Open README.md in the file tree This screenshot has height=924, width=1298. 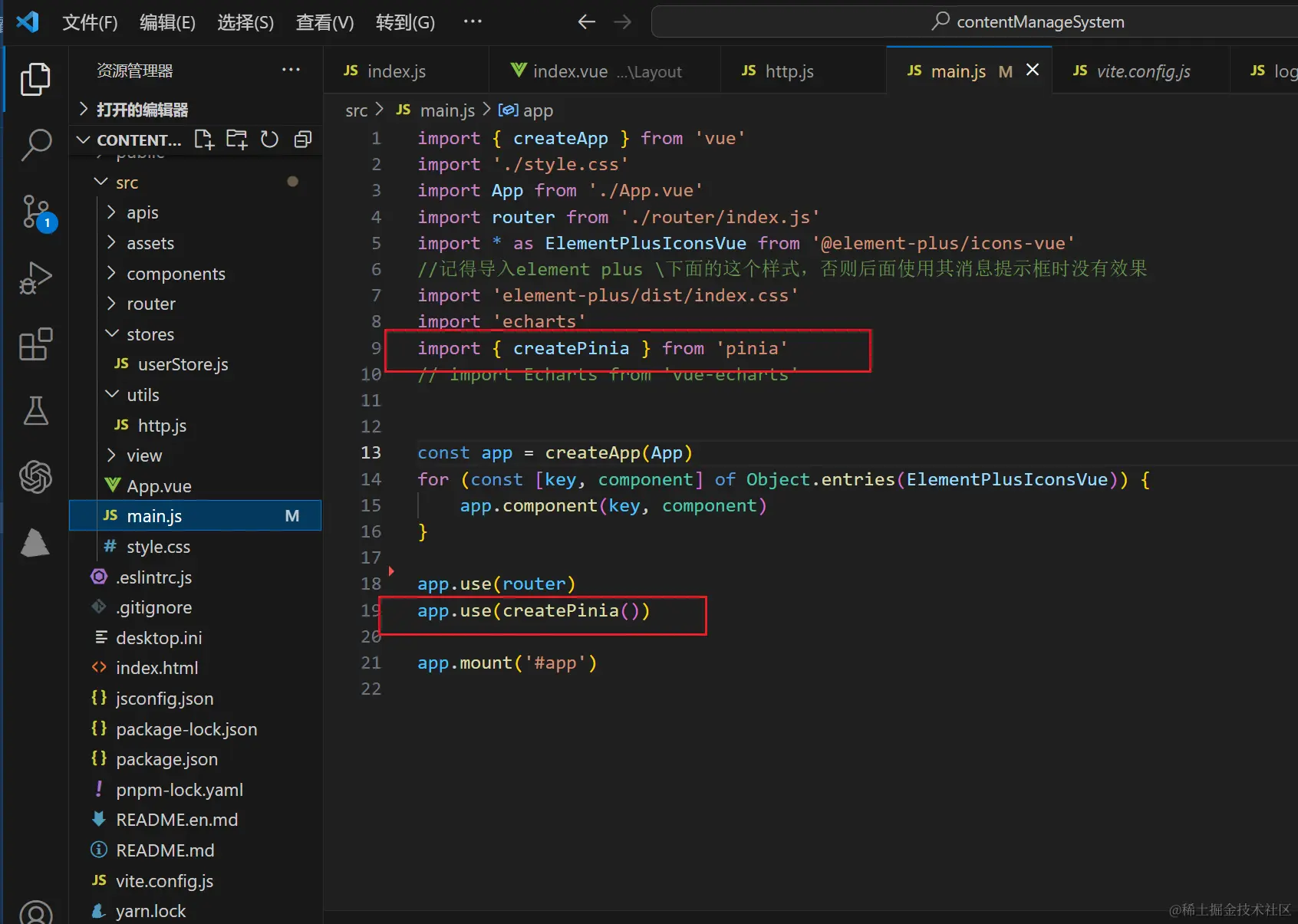coord(196,850)
